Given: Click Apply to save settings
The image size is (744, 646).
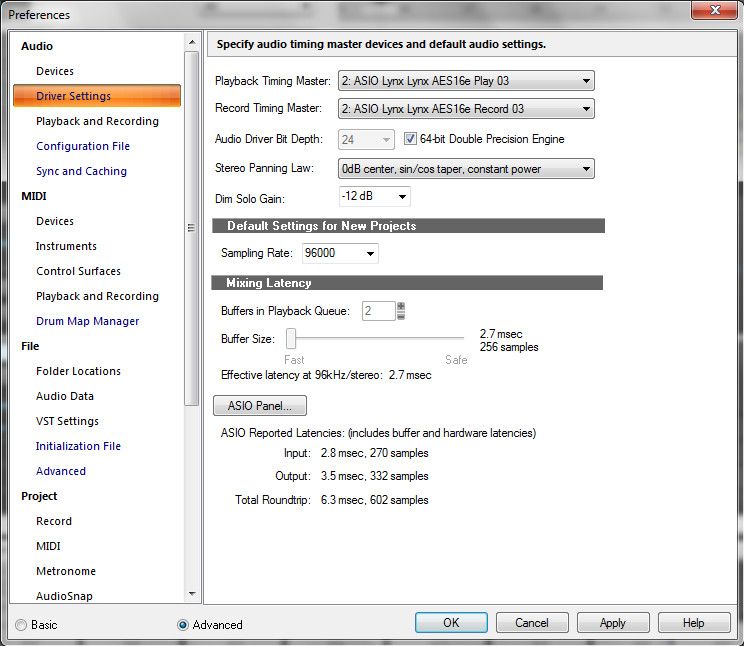Looking at the screenshot, I should [x=612, y=622].
